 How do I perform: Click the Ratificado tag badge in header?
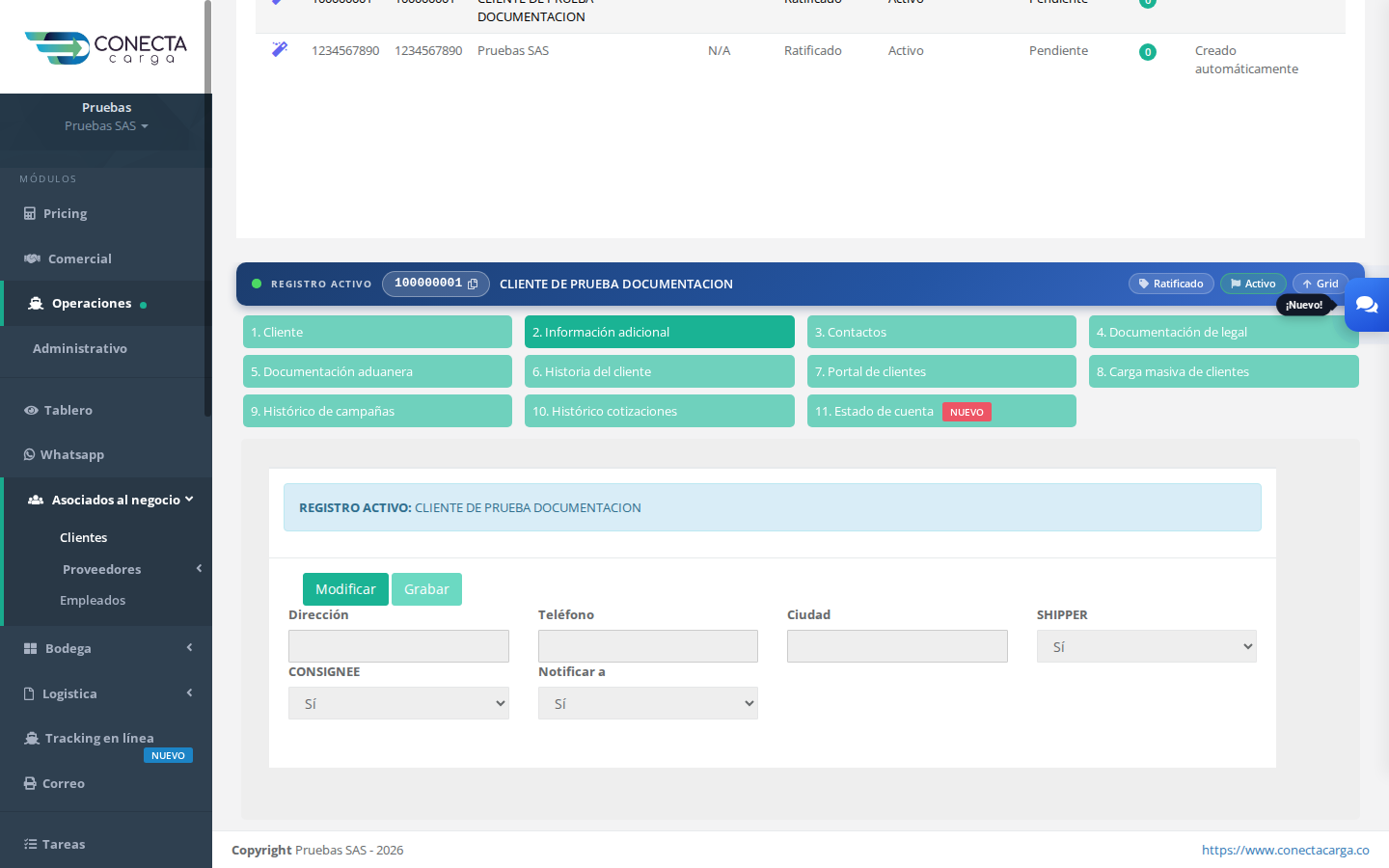(x=1171, y=284)
